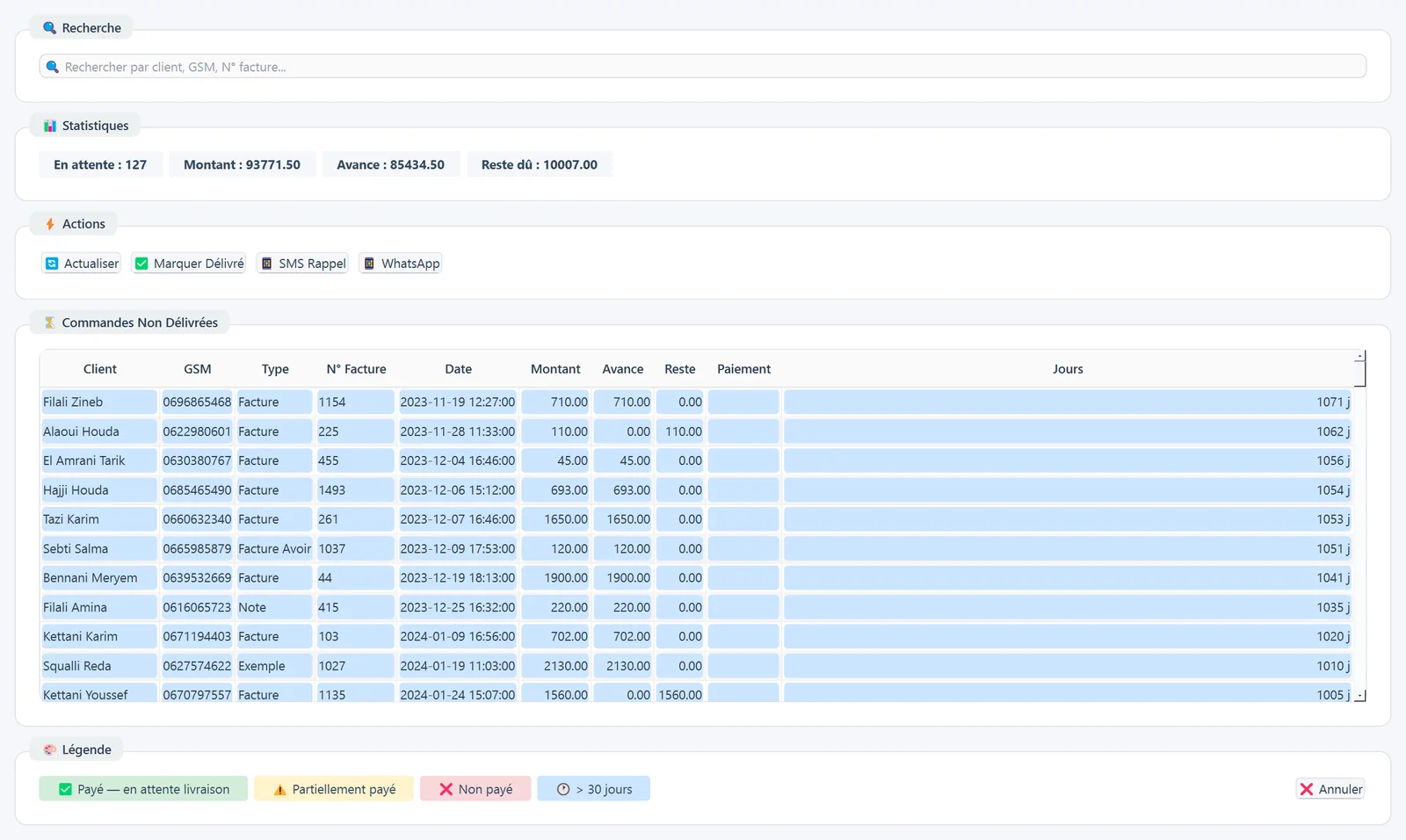Click the 1020 j days cell

click(x=1068, y=636)
